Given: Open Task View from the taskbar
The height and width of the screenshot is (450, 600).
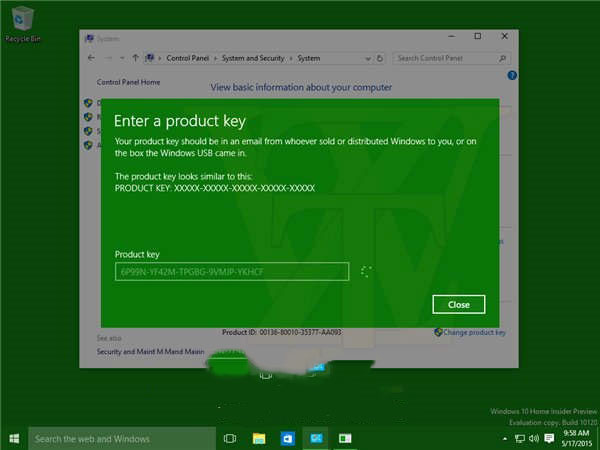Looking at the screenshot, I should (230, 438).
